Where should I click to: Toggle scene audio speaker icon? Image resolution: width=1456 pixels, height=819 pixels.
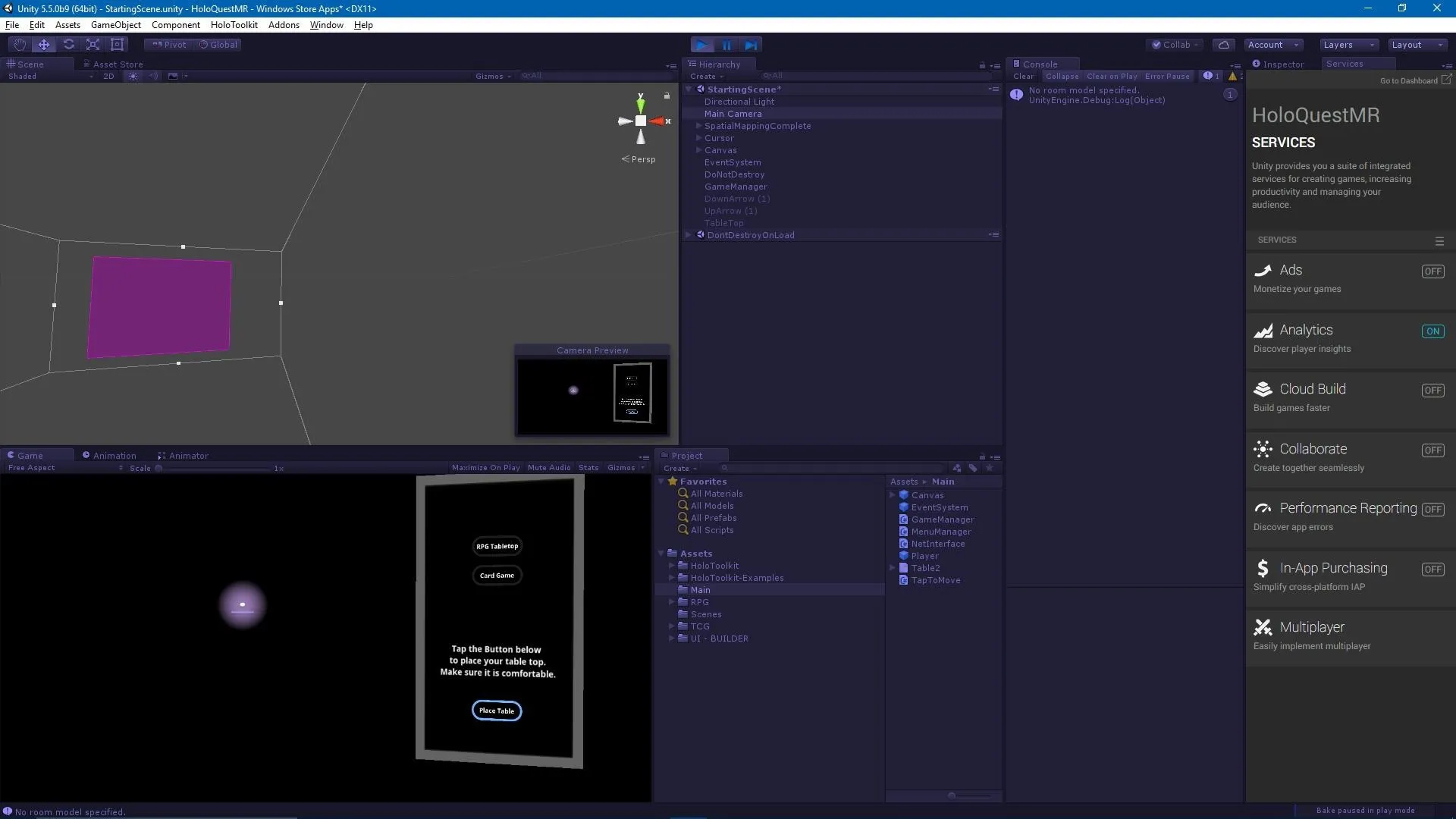pos(154,76)
